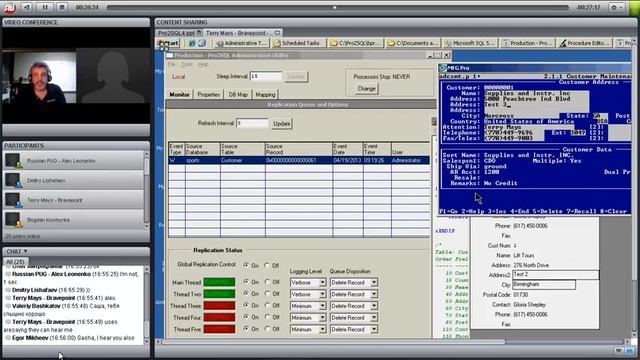Open the File menu in Pro2SQL Administration Utility
This screenshot has height=360, width=640.
click(171, 64)
